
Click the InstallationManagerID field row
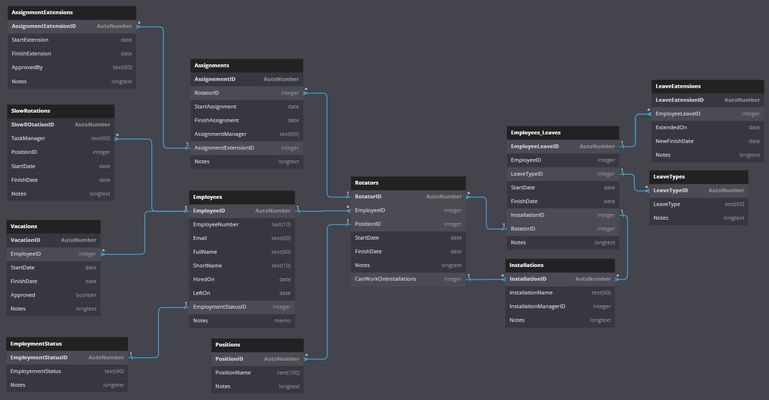click(x=560, y=306)
